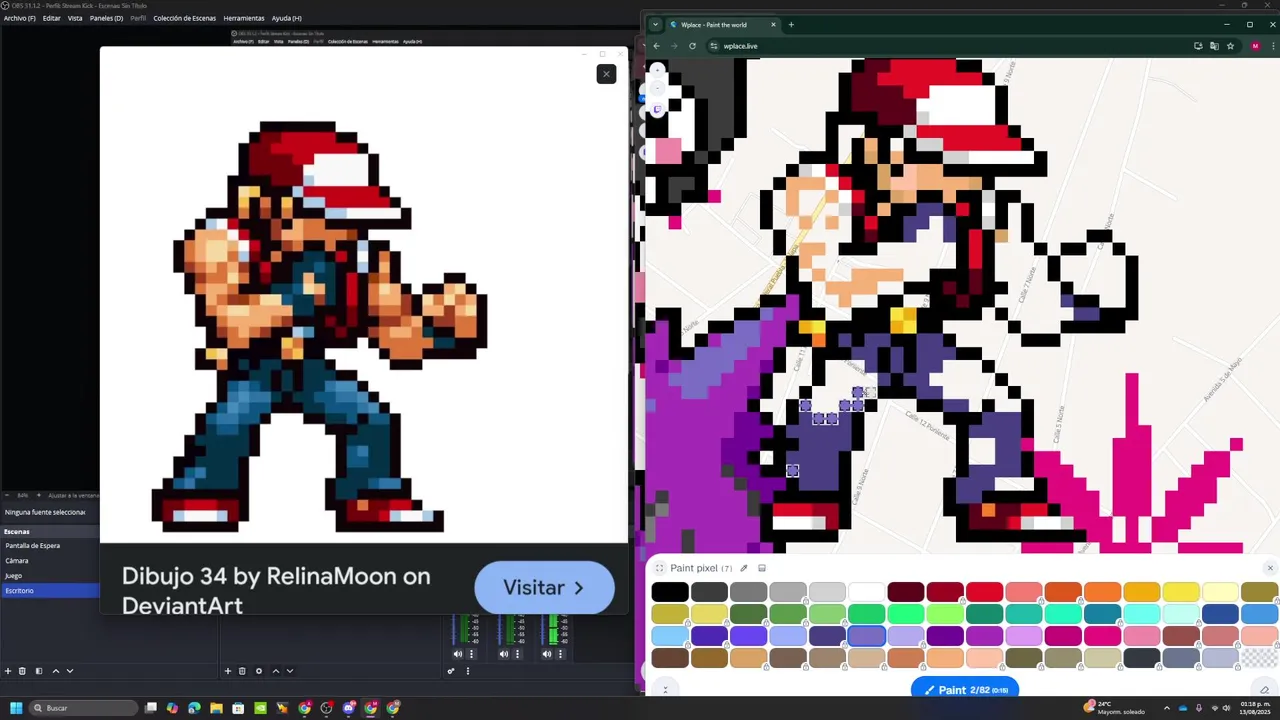Select the eraser tool in Wplace
The height and width of the screenshot is (720, 1280).
[1264, 689]
